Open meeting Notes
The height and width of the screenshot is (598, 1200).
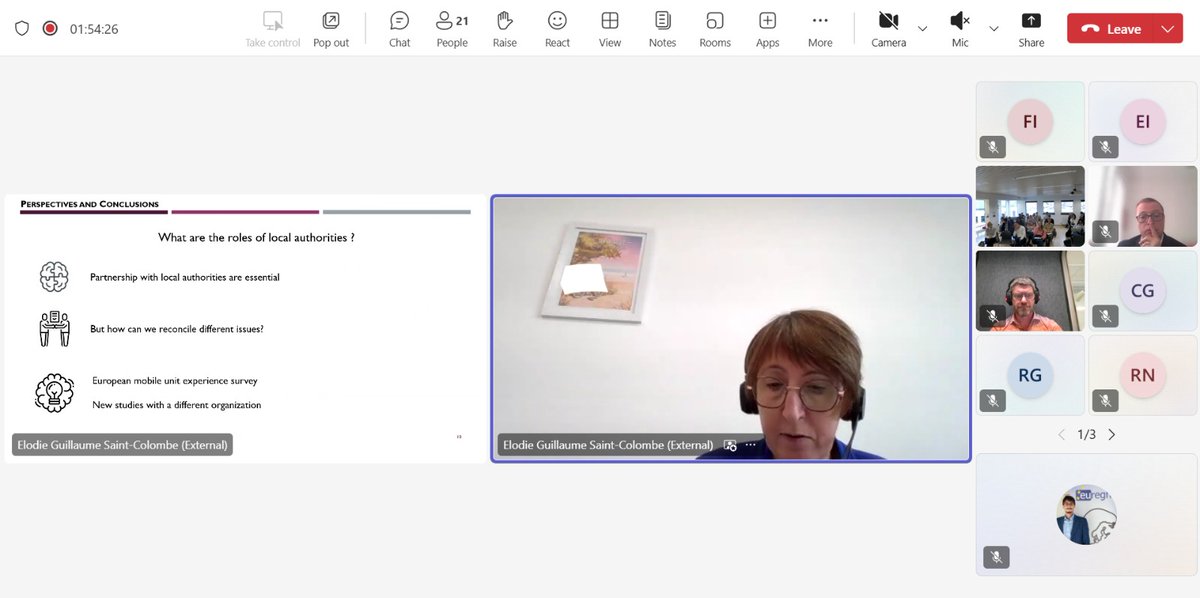coord(662,27)
